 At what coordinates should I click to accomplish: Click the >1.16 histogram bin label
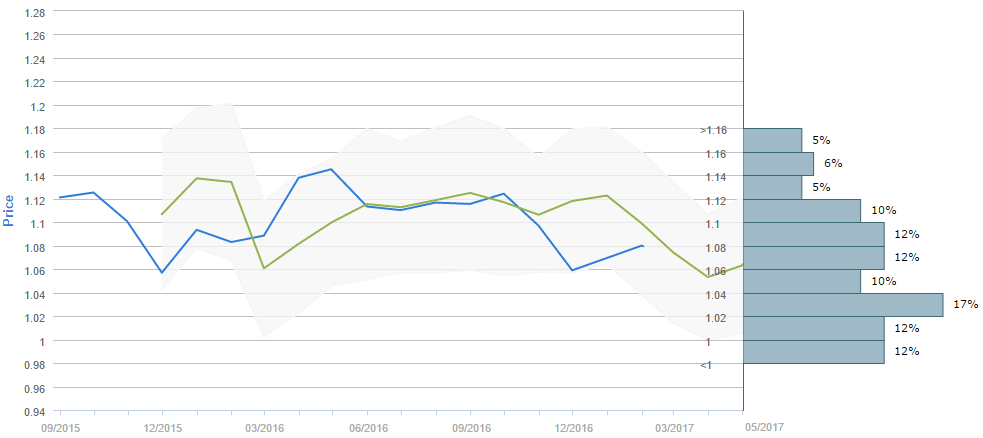pos(713,130)
